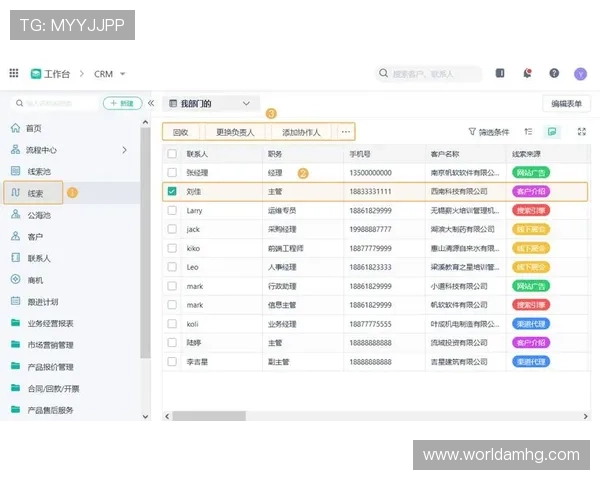The image size is (600, 480).
Task: Check the koli row checkbox
Action: (172, 324)
